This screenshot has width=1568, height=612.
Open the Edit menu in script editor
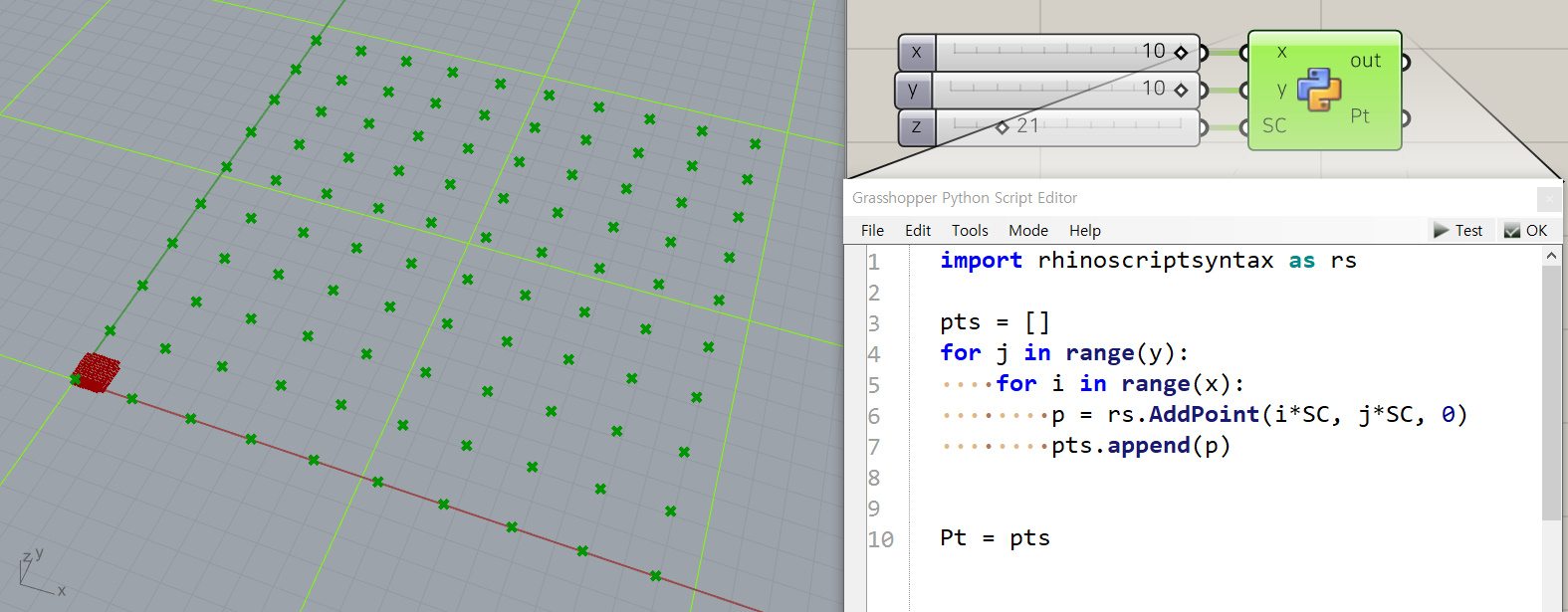pyautogui.click(x=918, y=230)
